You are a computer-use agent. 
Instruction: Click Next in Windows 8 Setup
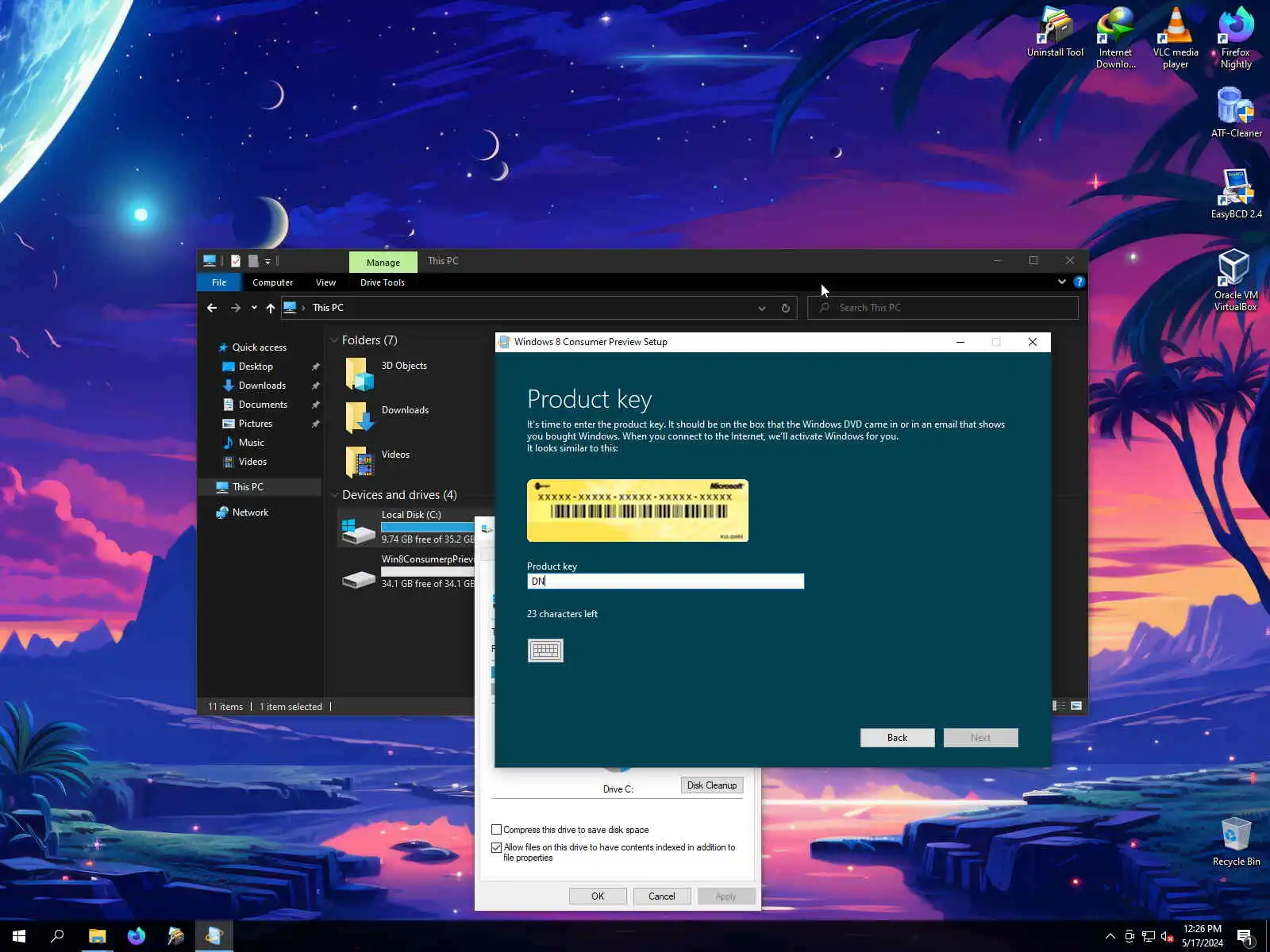coord(980,738)
